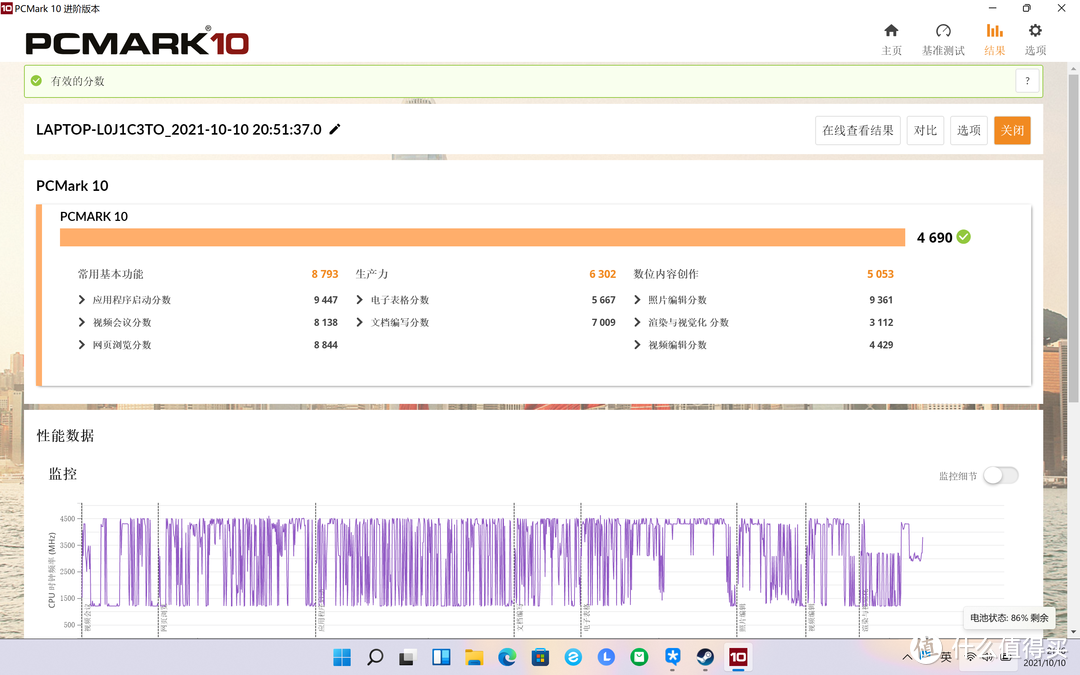Open the blue 'e' browser icon on taskbar

pos(573,657)
